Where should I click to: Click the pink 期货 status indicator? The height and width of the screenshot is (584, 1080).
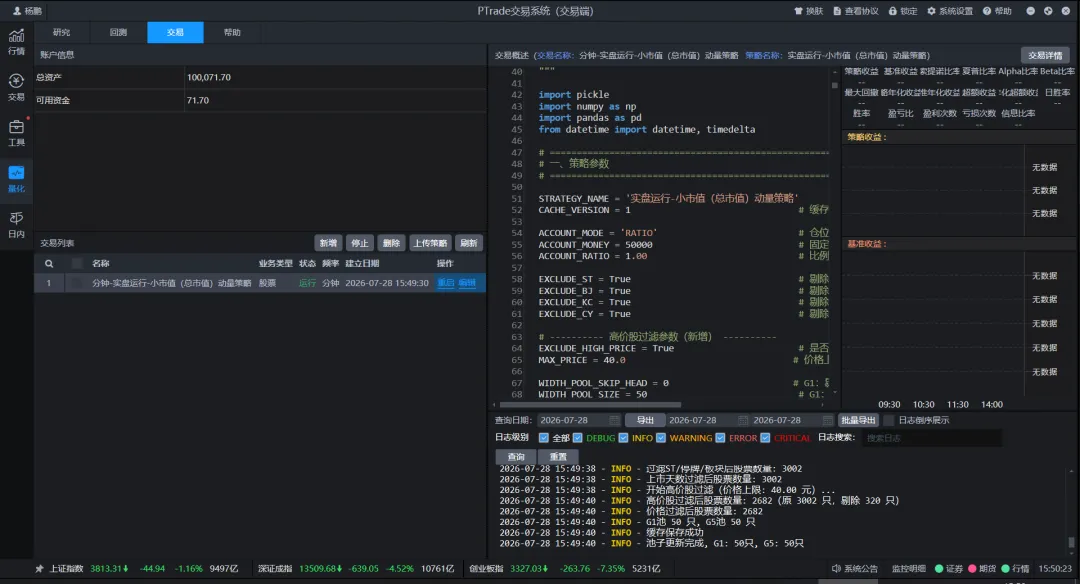tap(972, 569)
